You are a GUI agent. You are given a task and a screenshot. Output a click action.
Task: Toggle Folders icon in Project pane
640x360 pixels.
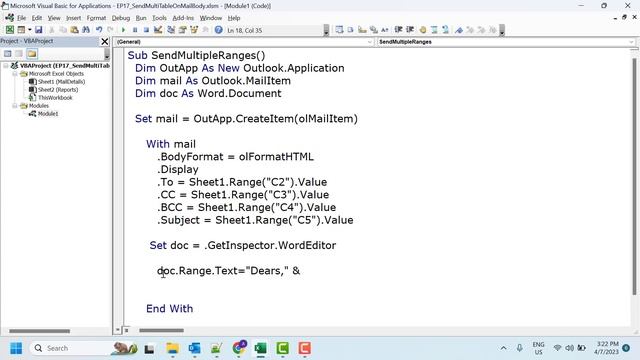point(32,53)
